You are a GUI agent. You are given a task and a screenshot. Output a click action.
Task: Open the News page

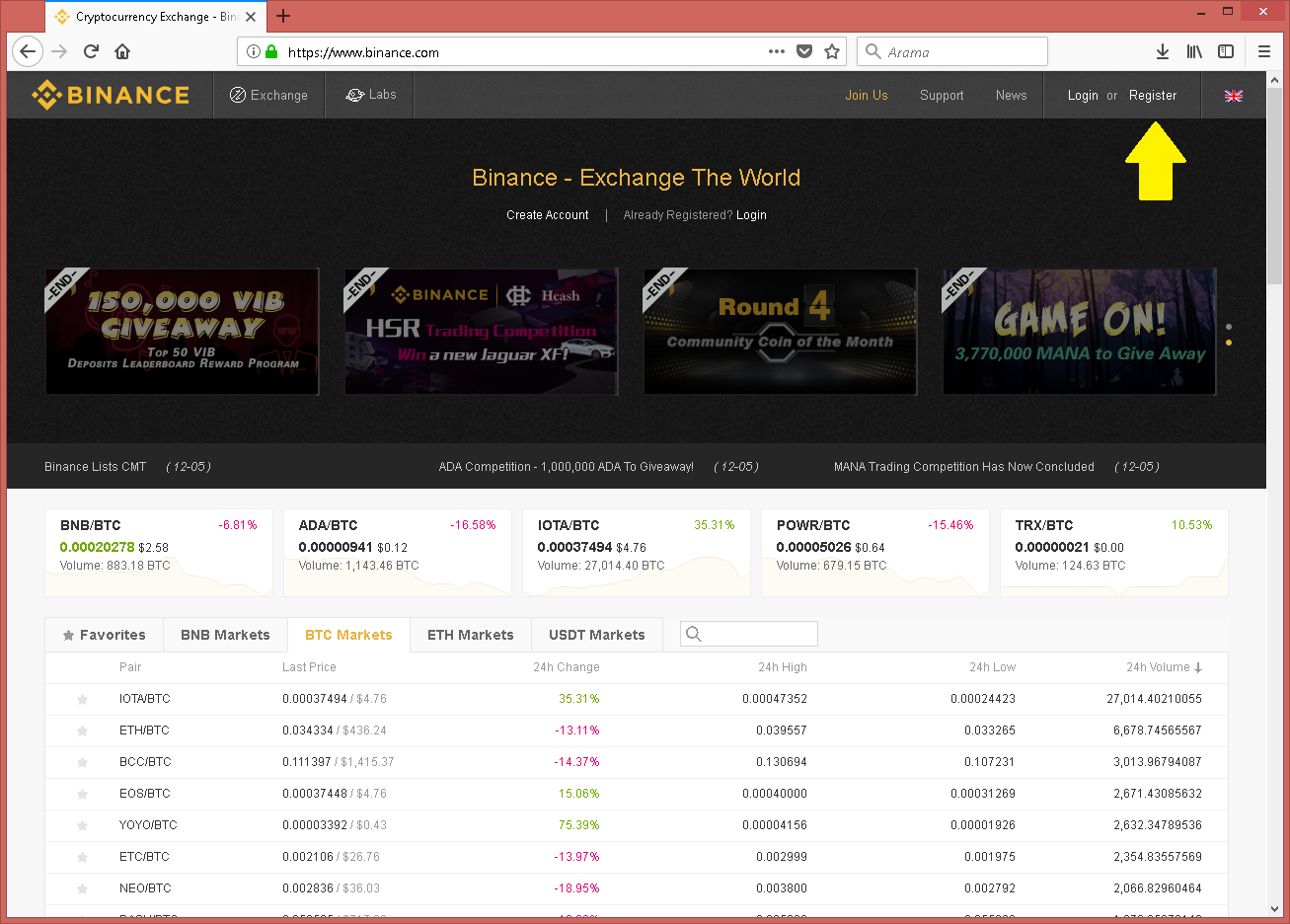[1011, 96]
